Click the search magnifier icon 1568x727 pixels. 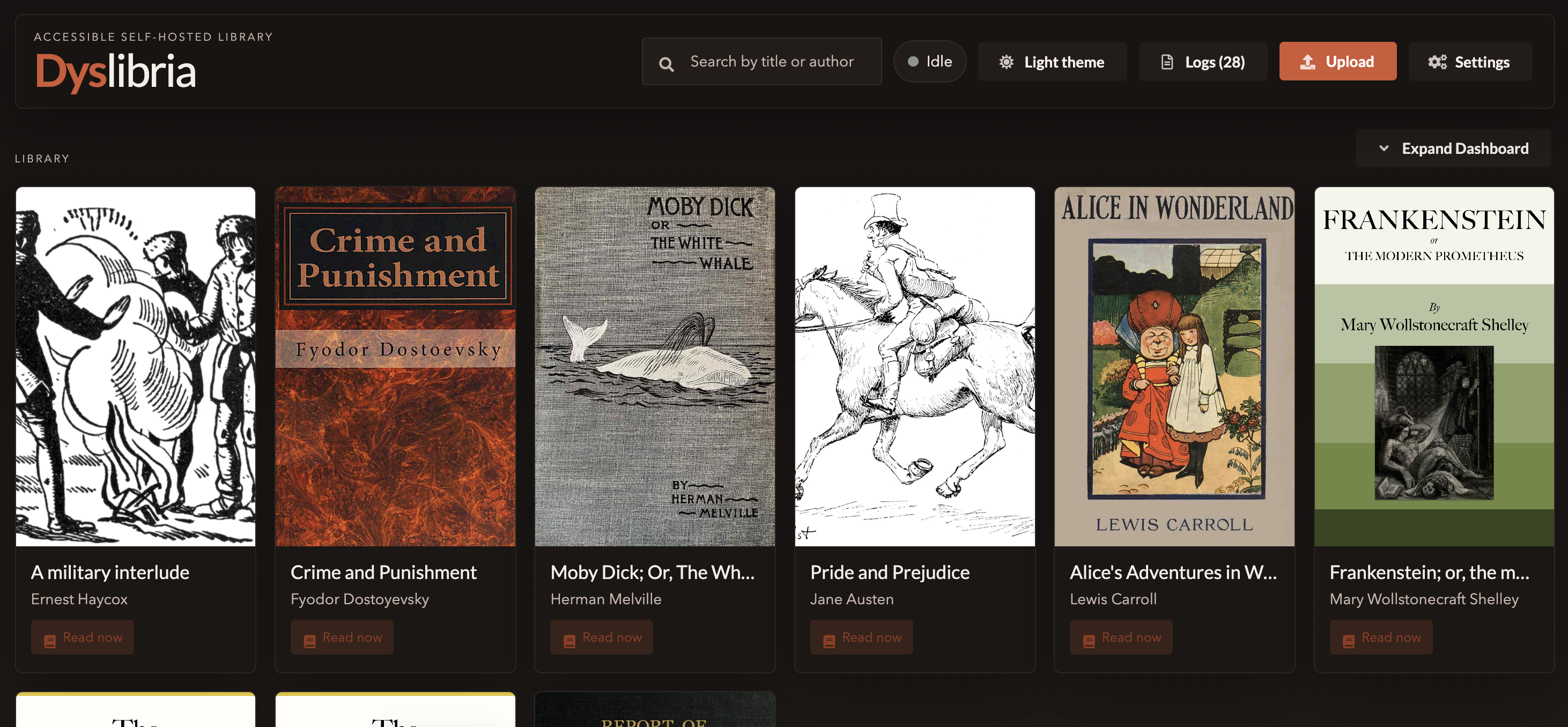(x=667, y=63)
